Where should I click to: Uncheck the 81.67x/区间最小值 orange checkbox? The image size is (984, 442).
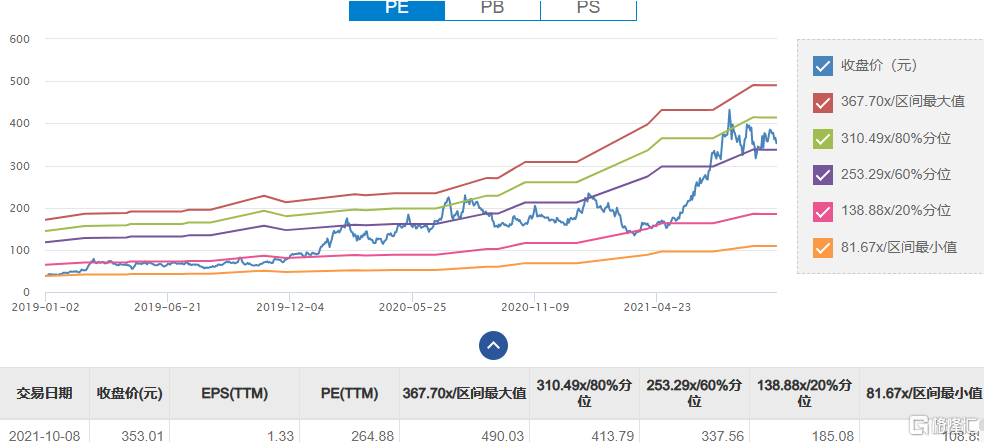(823, 246)
